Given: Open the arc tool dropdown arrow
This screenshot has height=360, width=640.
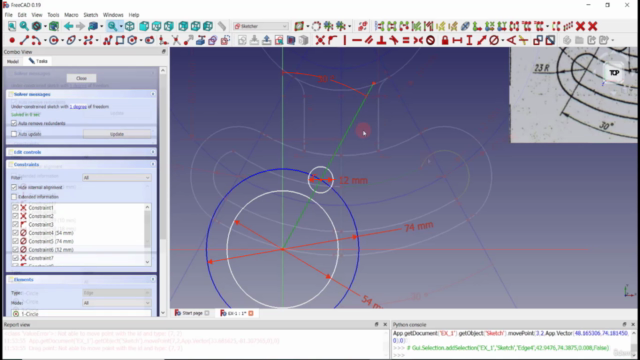Looking at the screenshot, I should pos(44,40).
